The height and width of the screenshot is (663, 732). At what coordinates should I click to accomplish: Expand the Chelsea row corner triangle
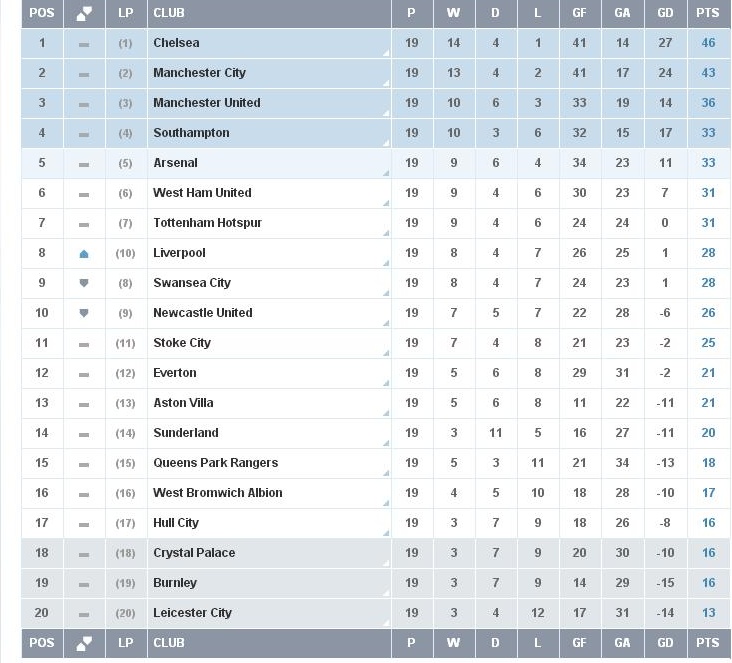click(x=386, y=53)
